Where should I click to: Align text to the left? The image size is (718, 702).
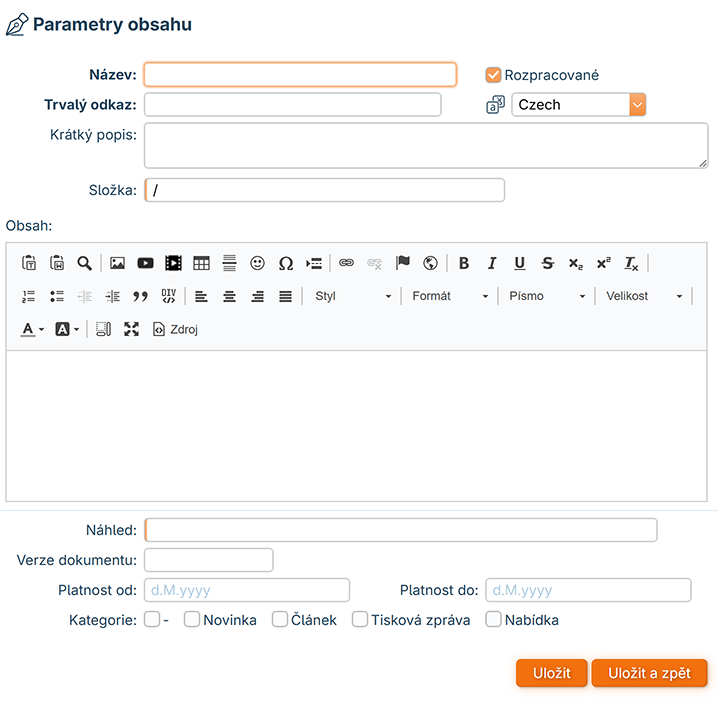pos(201,296)
